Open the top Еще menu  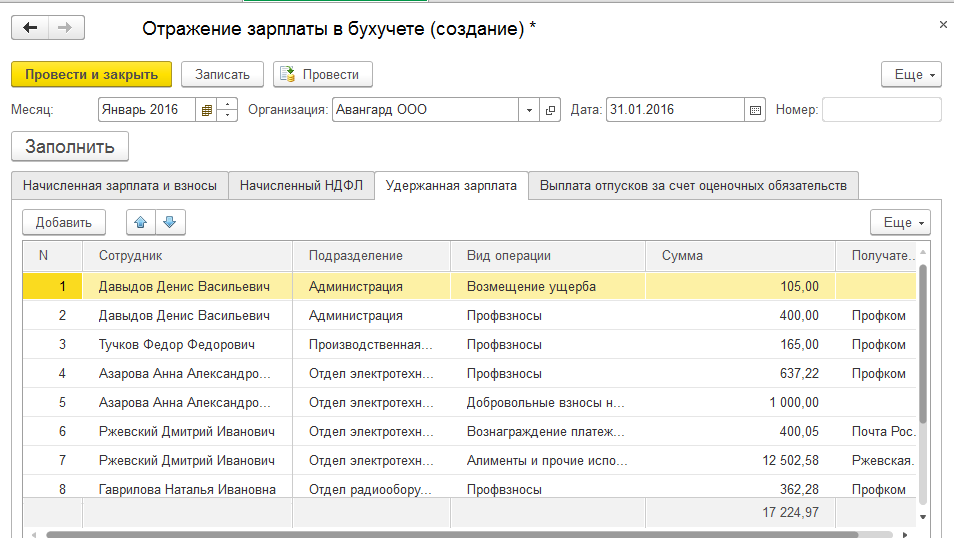[911, 75]
